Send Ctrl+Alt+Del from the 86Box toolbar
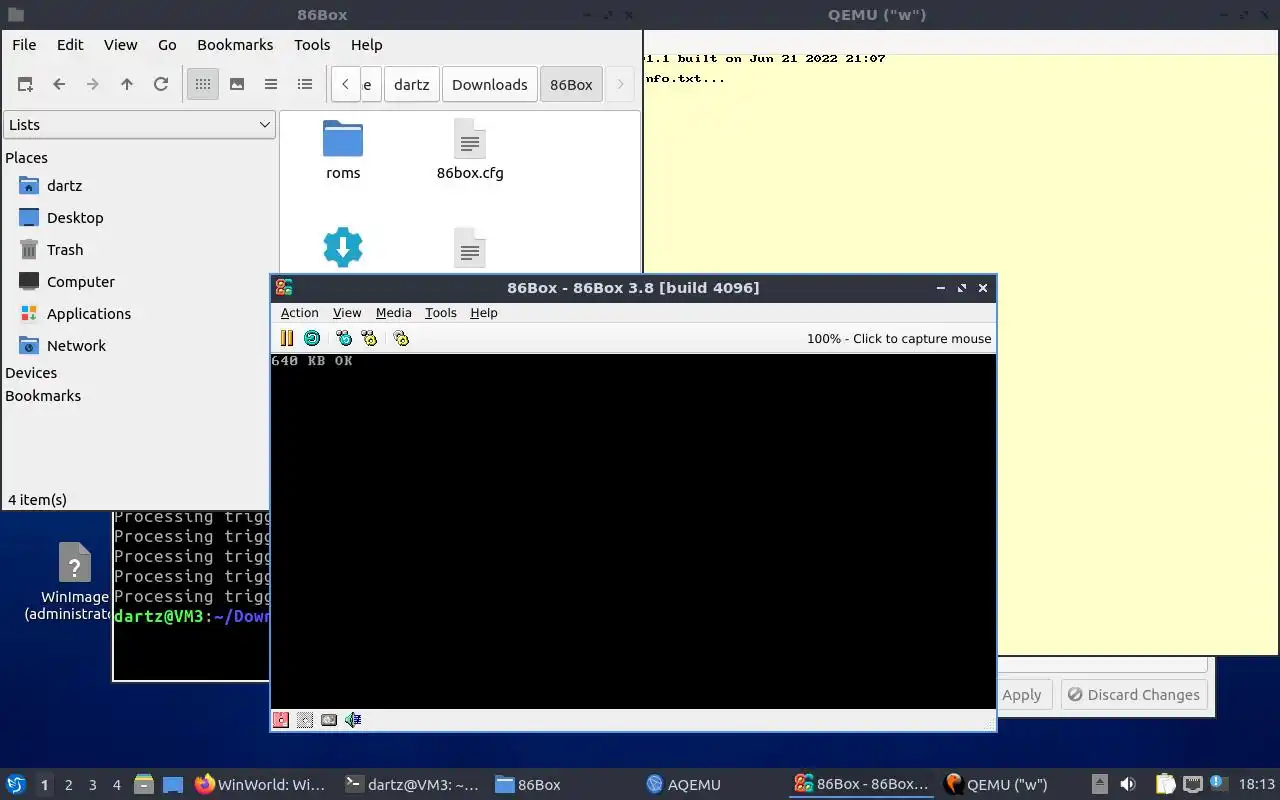Viewport: 1280px width, 800px height. coord(344,338)
